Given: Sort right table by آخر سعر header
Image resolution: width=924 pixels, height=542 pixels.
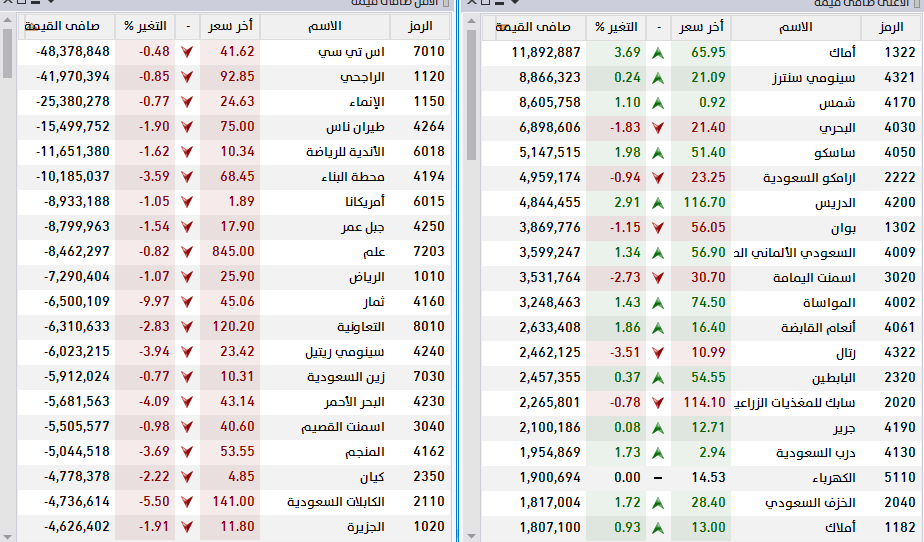Looking at the screenshot, I should coord(701,27).
